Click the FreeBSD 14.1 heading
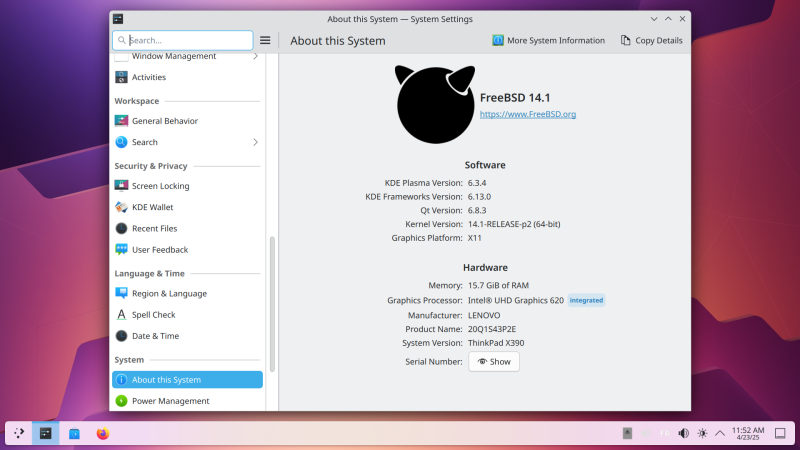Screen dimensions: 800x450 [515, 97]
